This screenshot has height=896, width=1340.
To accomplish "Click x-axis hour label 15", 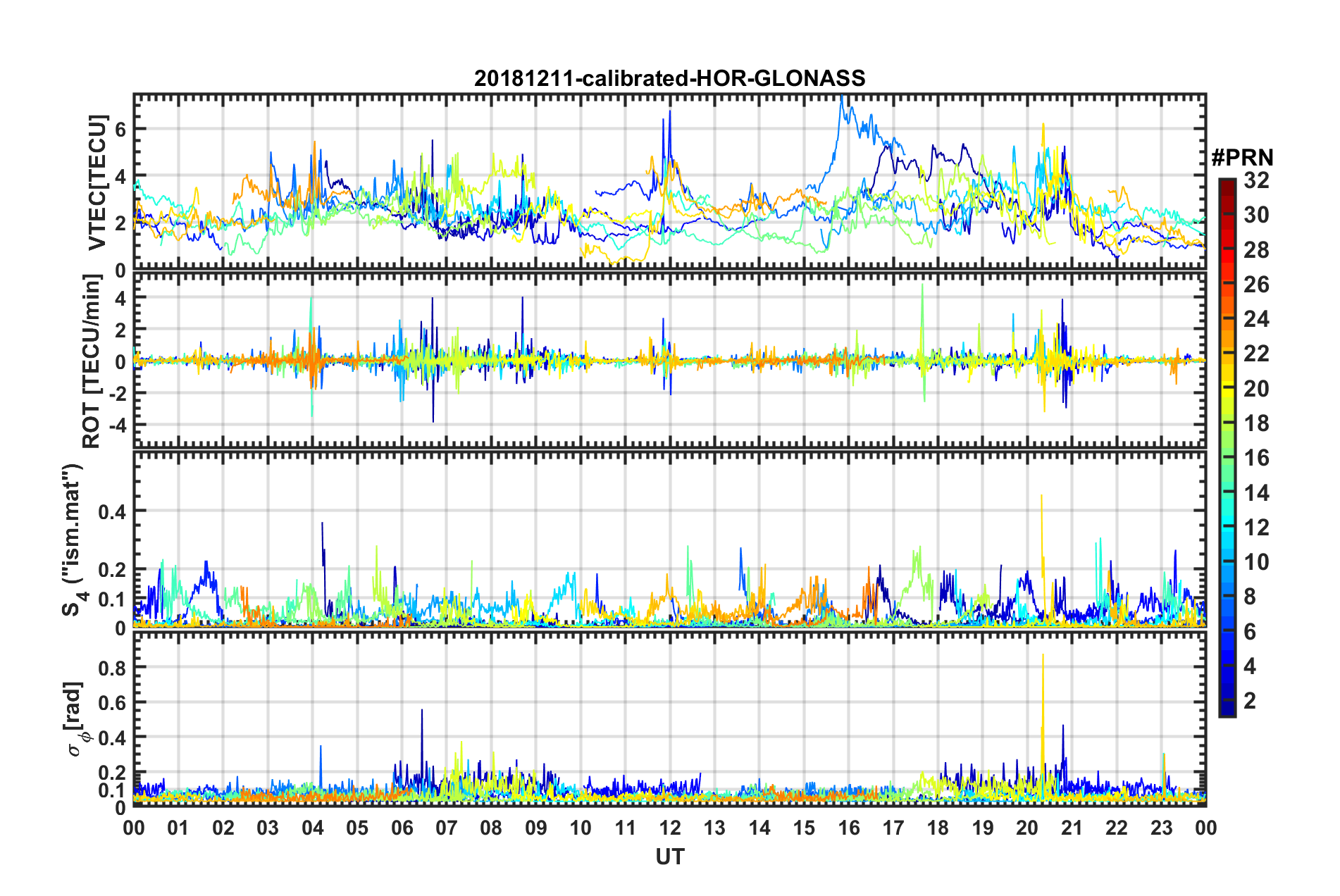I will [x=804, y=828].
